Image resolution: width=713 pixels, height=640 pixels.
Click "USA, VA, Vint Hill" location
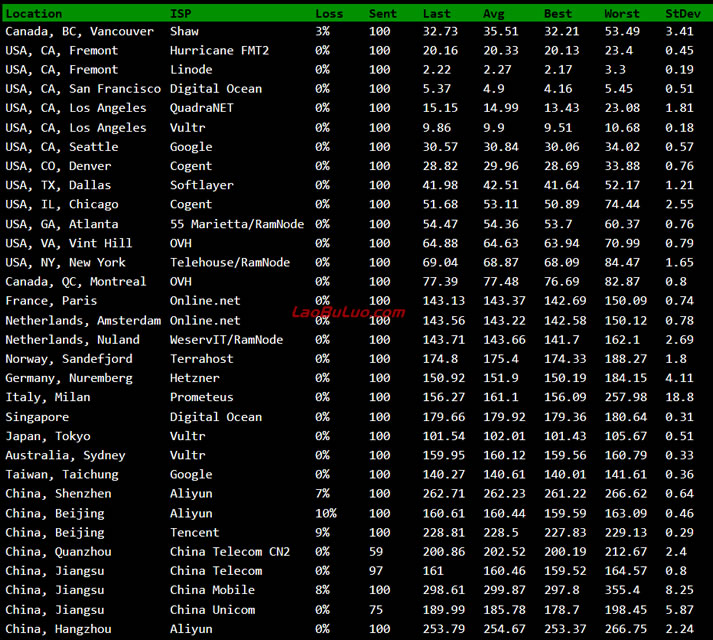(69, 243)
